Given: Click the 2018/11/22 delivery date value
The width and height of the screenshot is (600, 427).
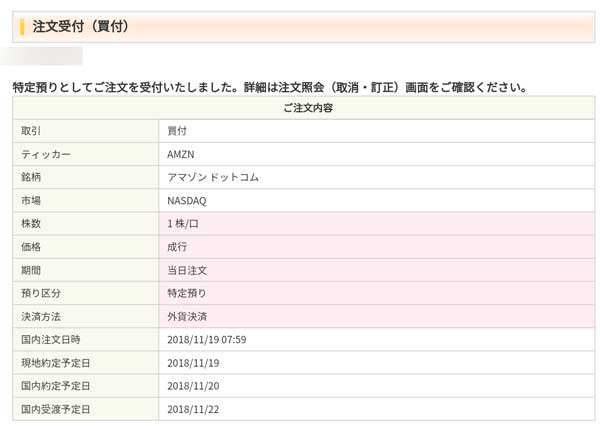Looking at the screenshot, I should click(193, 409).
